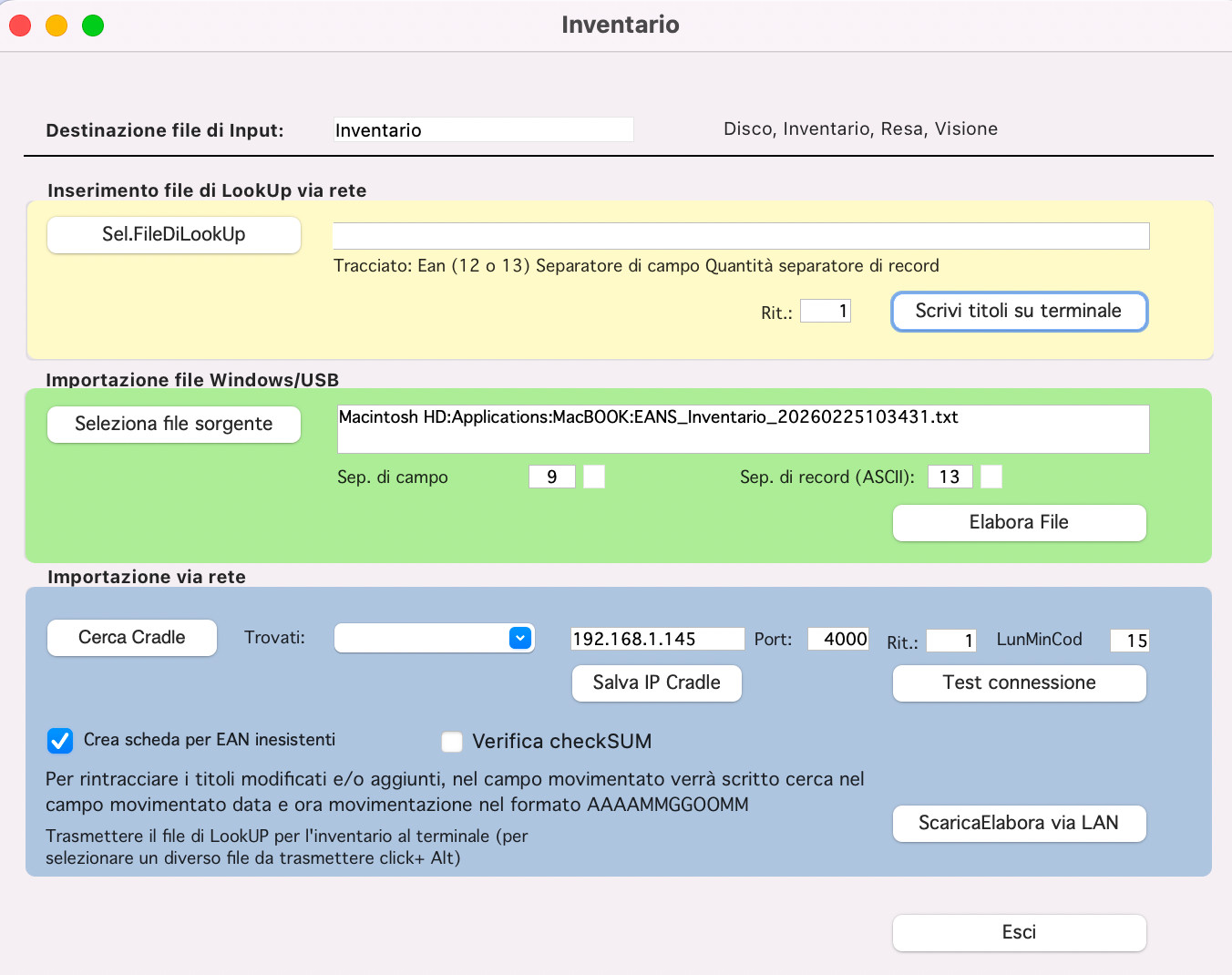
Task: Exit using the Esci button
Action: coord(1019,933)
